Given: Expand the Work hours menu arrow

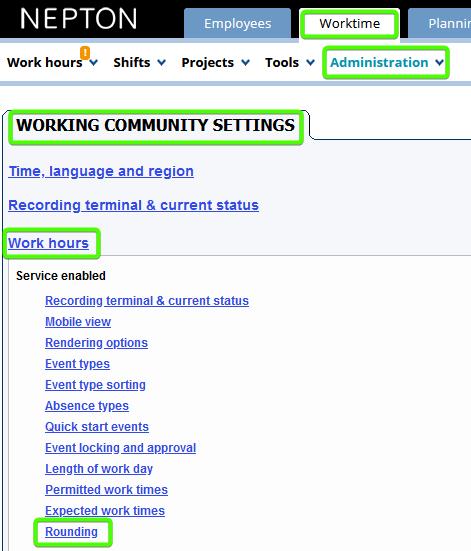Looking at the screenshot, I should pos(93,63).
